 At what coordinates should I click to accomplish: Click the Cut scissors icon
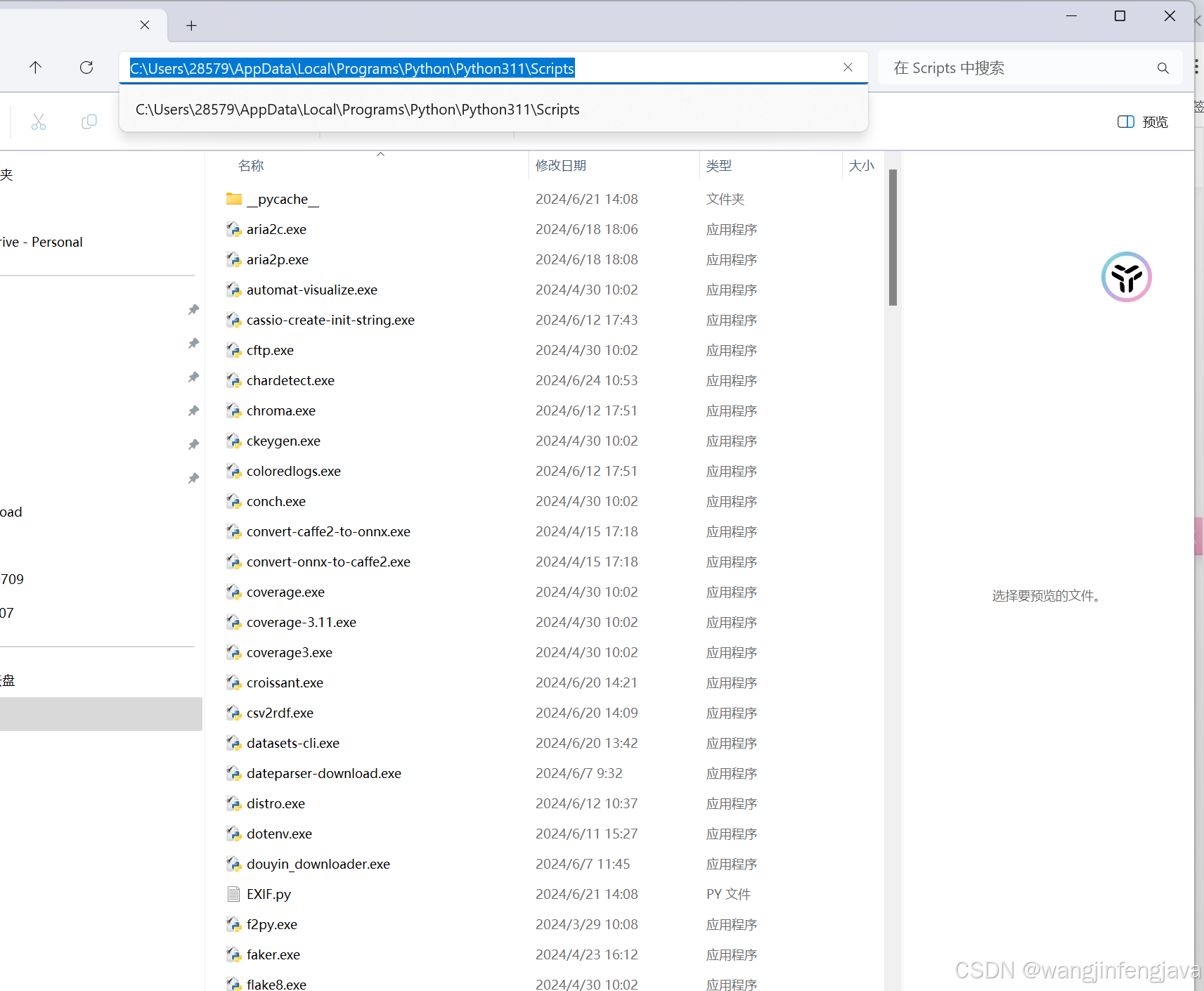pyautogui.click(x=39, y=122)
